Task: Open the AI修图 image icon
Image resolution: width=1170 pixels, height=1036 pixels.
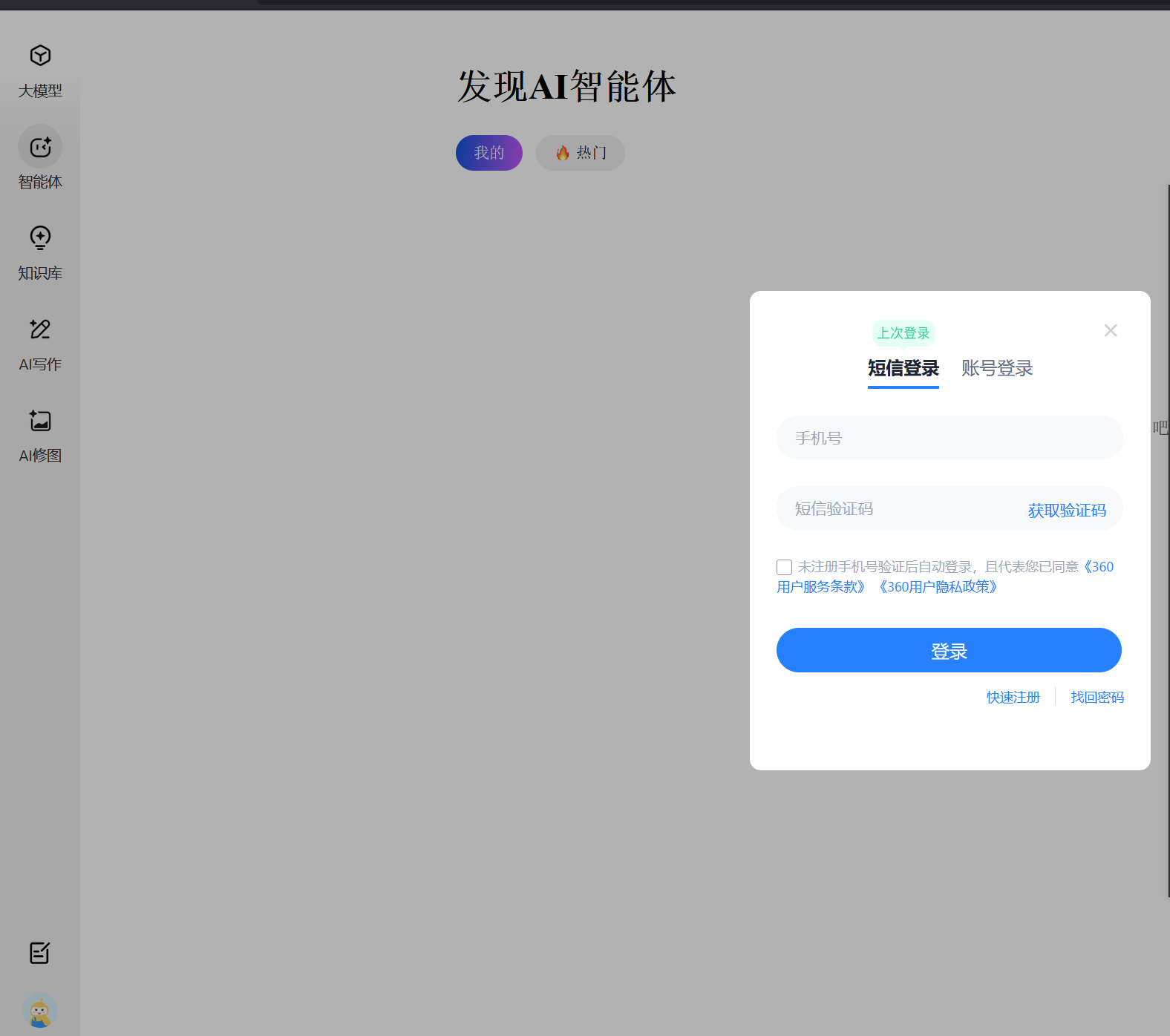Action: tap(40, 421)
